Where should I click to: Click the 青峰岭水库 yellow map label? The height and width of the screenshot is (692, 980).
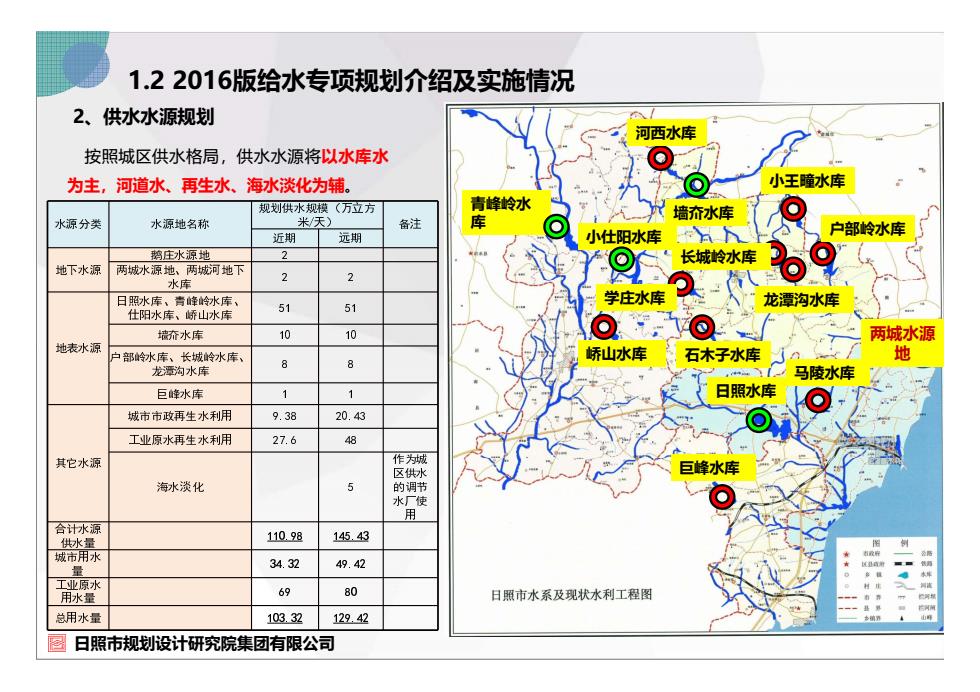504,213
